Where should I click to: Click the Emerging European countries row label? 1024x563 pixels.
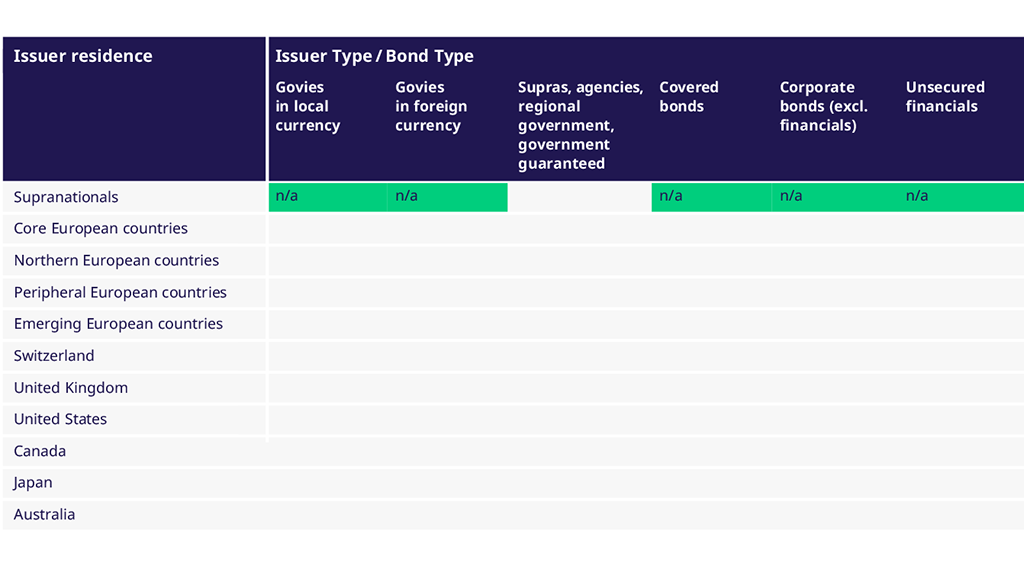click(118, 324)
